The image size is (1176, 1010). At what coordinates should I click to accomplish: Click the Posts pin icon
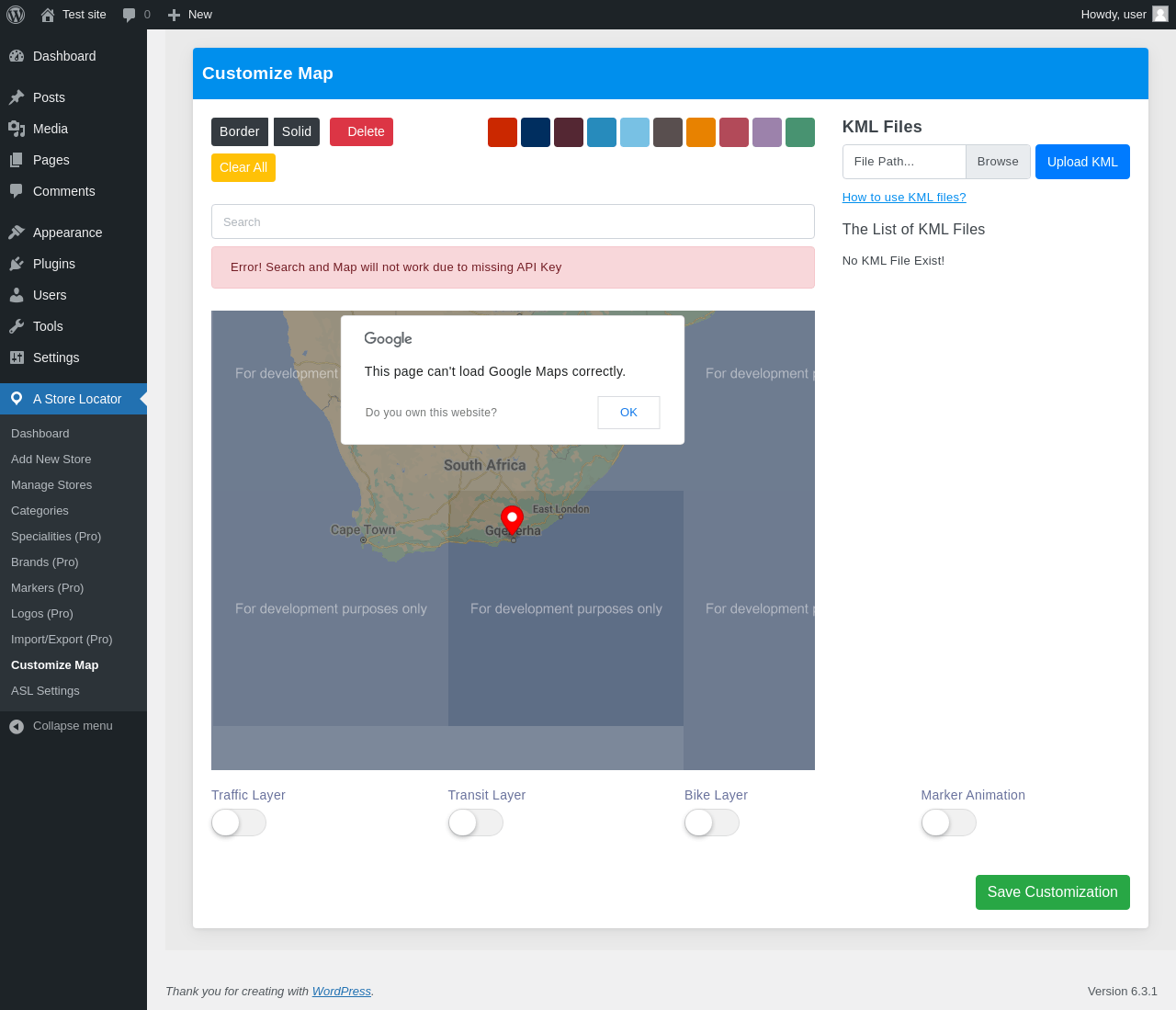click(x=17, y=97)
